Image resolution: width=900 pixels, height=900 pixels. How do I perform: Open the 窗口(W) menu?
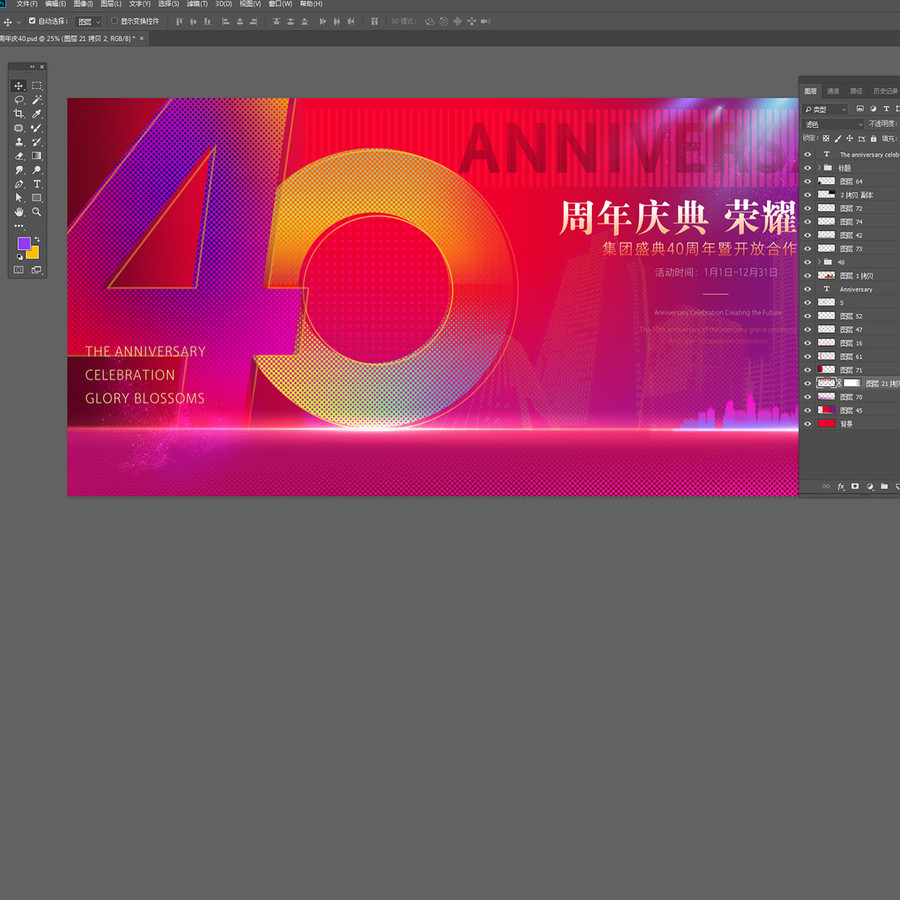281,4
